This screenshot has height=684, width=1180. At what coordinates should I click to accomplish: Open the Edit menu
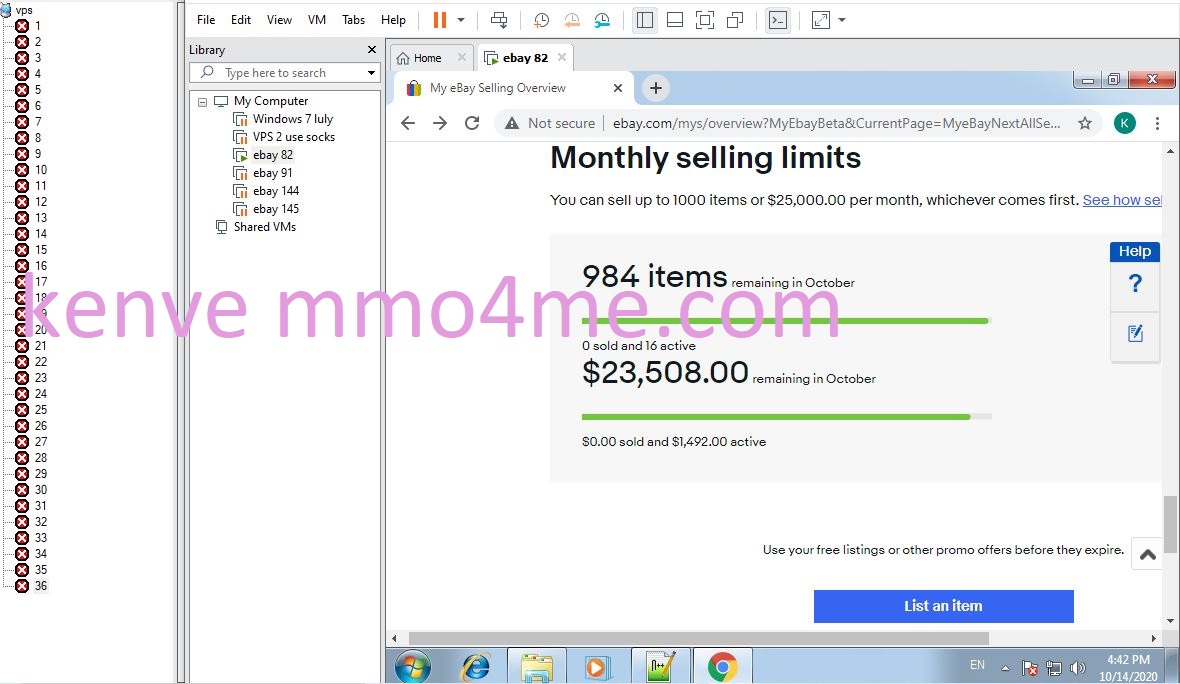[x=241, y=20]
